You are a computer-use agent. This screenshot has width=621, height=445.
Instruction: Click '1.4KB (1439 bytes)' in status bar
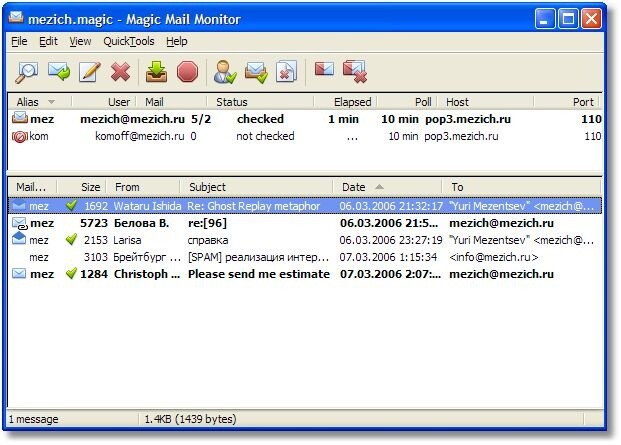tap(190, 419)
